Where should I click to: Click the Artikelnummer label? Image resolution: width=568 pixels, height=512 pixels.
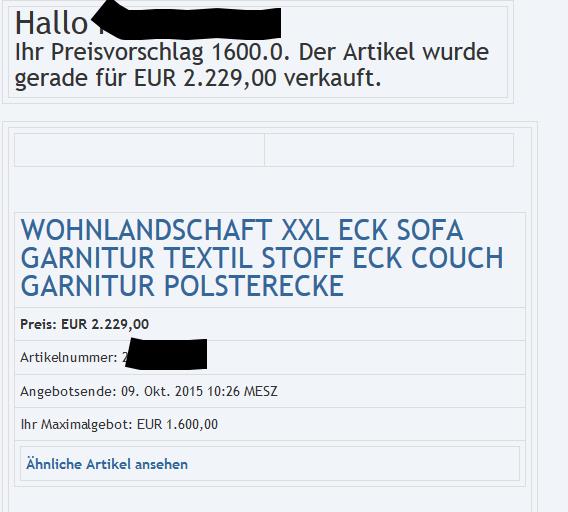[69, 357]
